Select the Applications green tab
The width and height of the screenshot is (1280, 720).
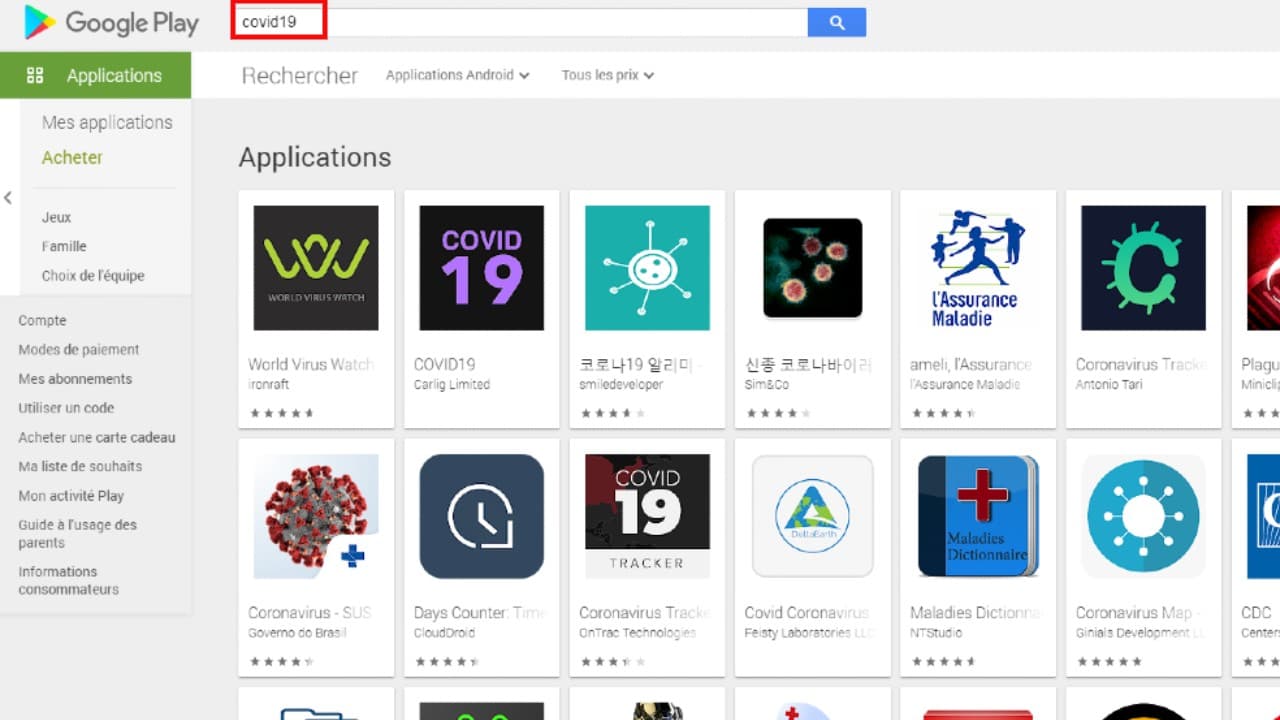coord(95,75)
